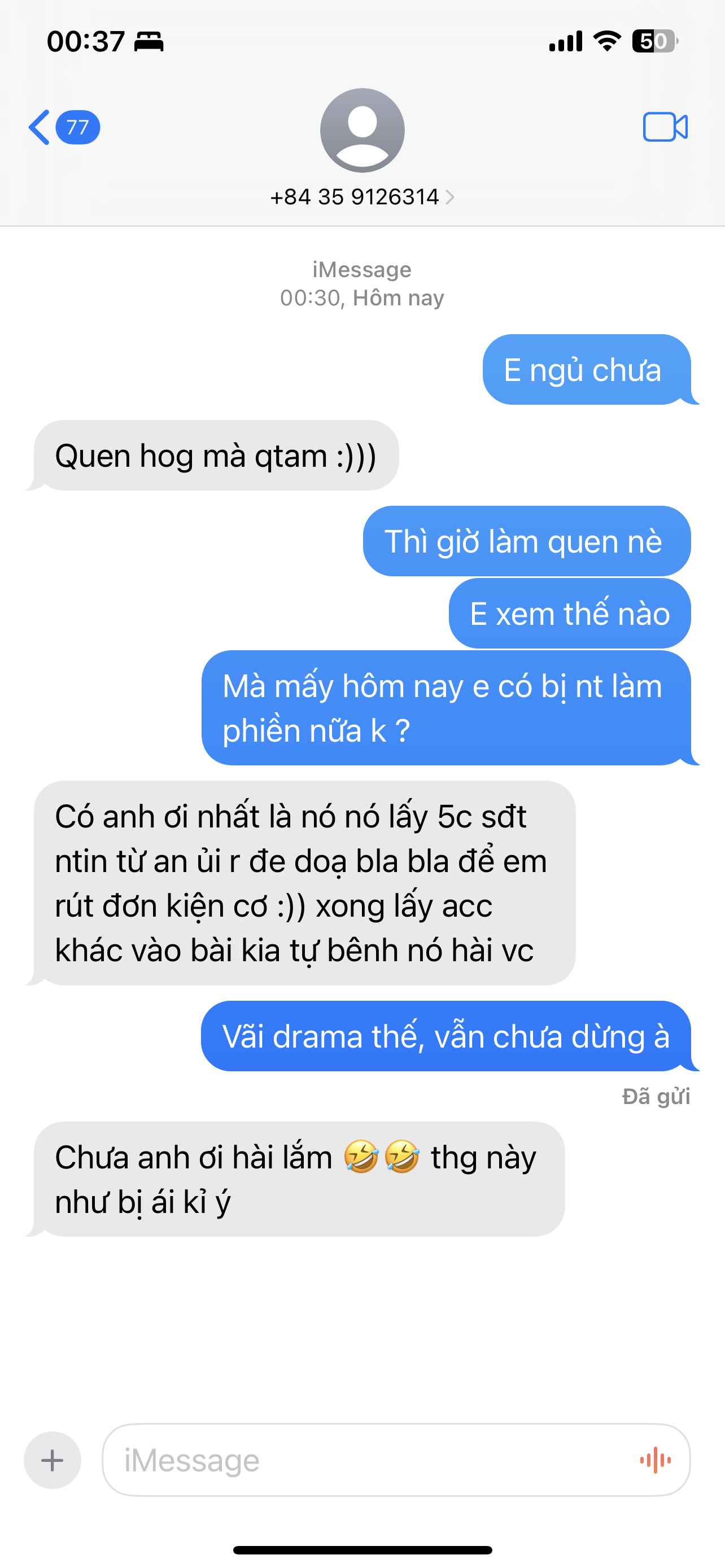
Task: Open contact info for +84 35 9126314
Action: click(355, 197)
